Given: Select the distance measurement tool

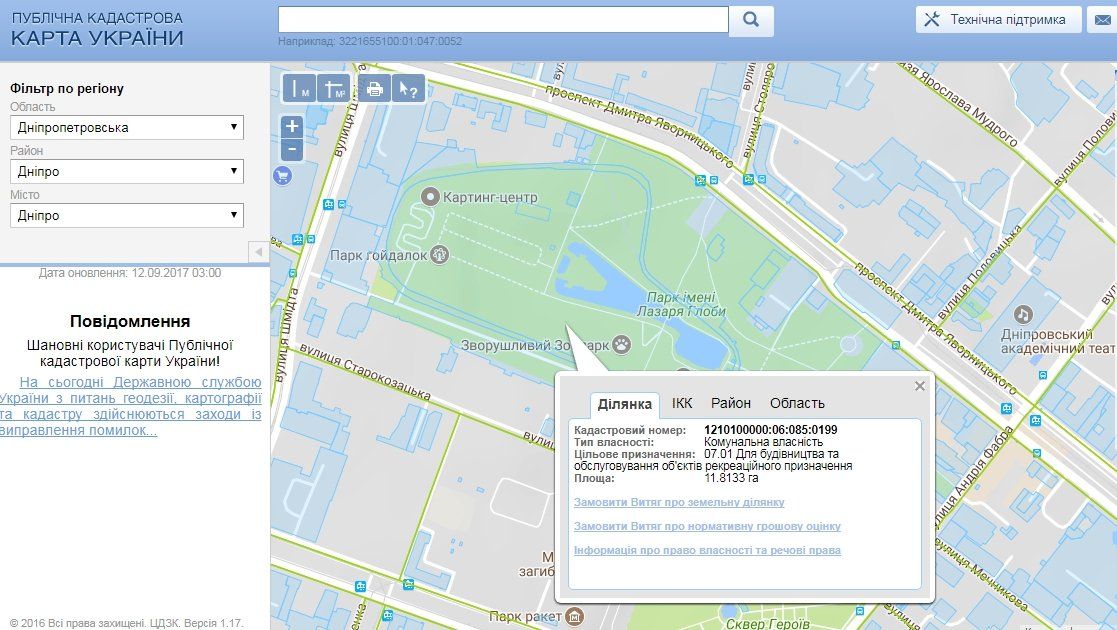Looking at the screenshot, I should click(x=299, y=88).
